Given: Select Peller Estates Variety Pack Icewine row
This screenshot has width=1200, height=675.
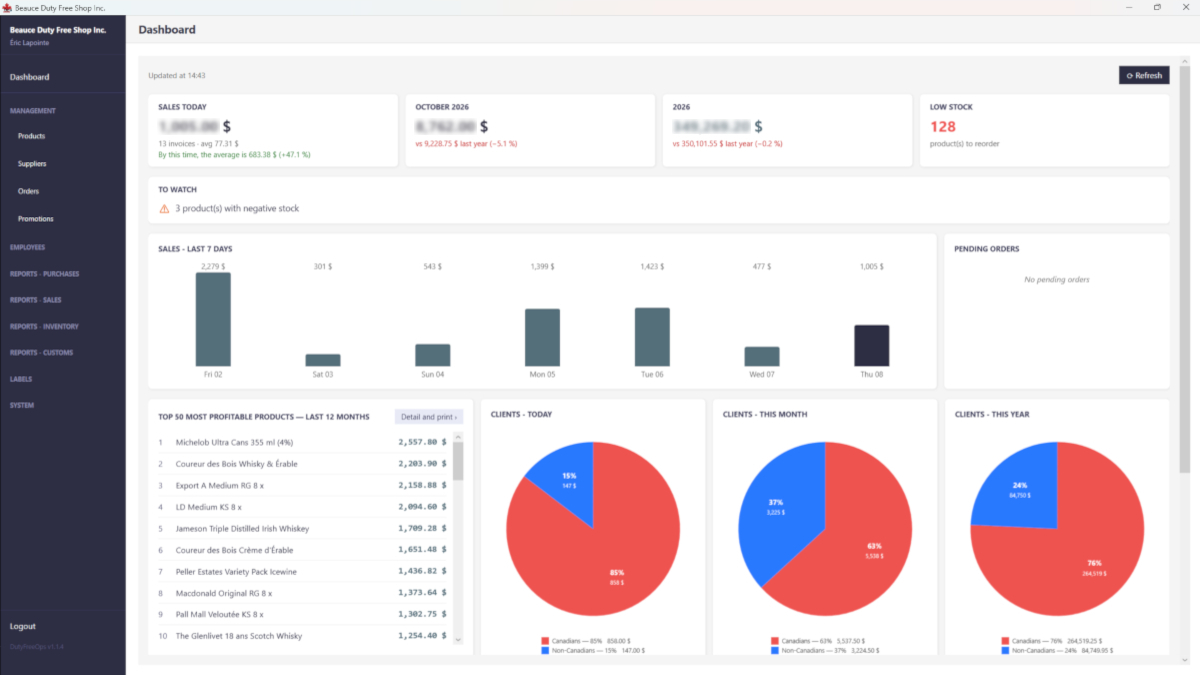Looking at the screenshot, I should [x=301, y=571].
